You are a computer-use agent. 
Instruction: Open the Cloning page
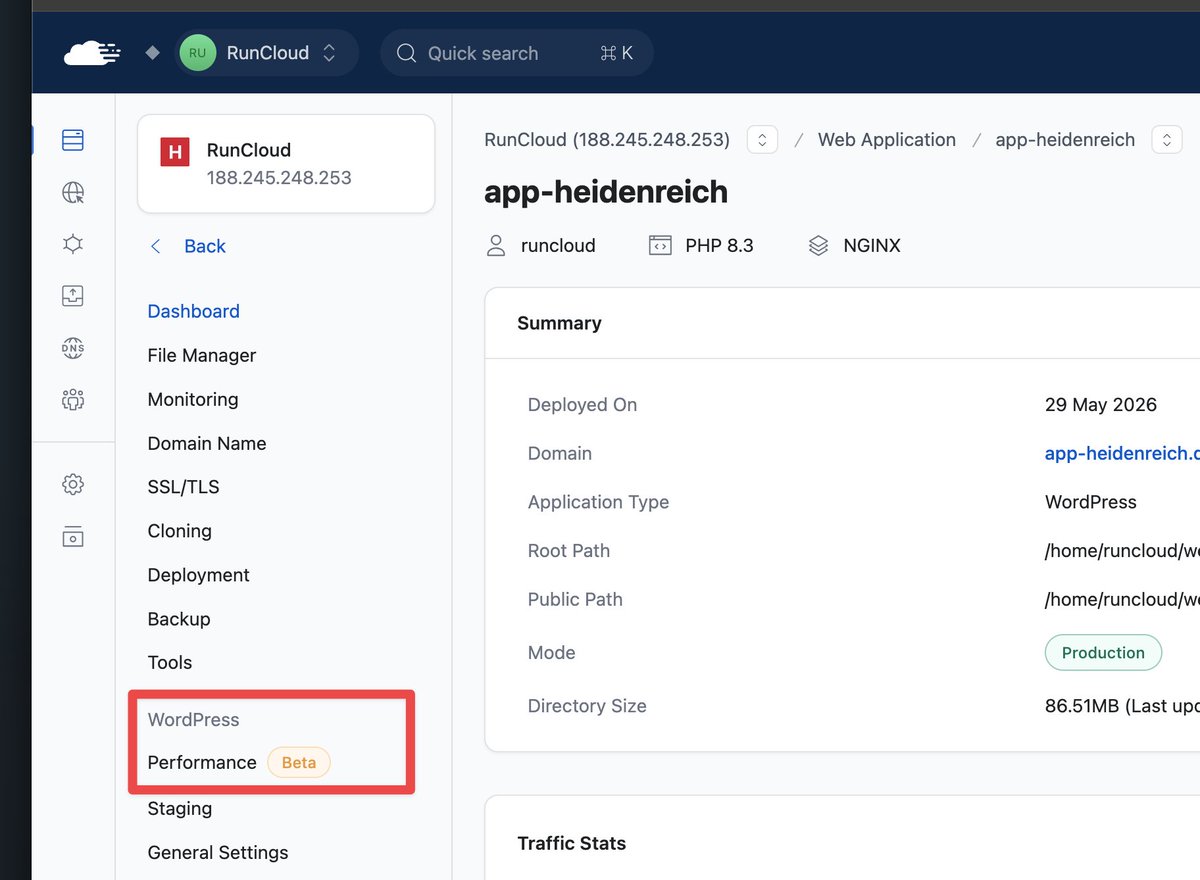[x=179, y=531]
